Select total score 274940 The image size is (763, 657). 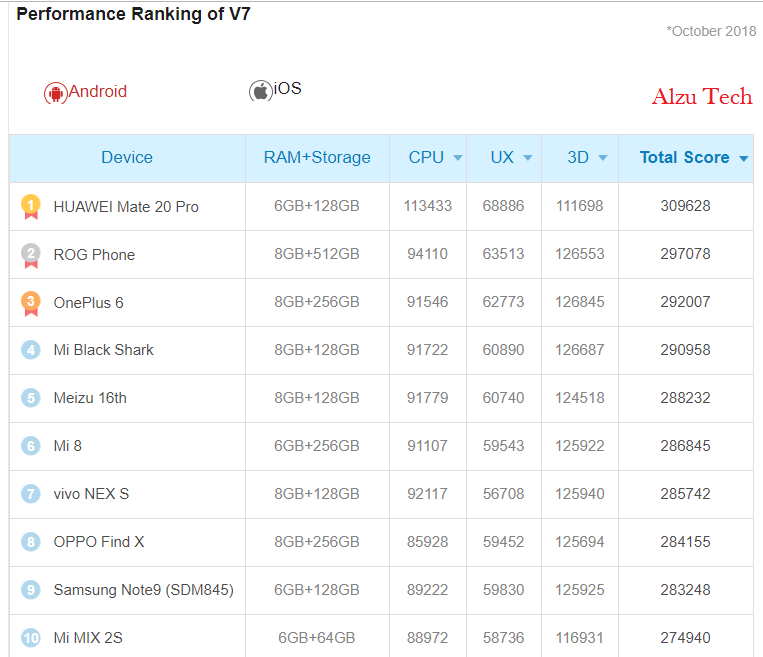(x=685, y=638)
